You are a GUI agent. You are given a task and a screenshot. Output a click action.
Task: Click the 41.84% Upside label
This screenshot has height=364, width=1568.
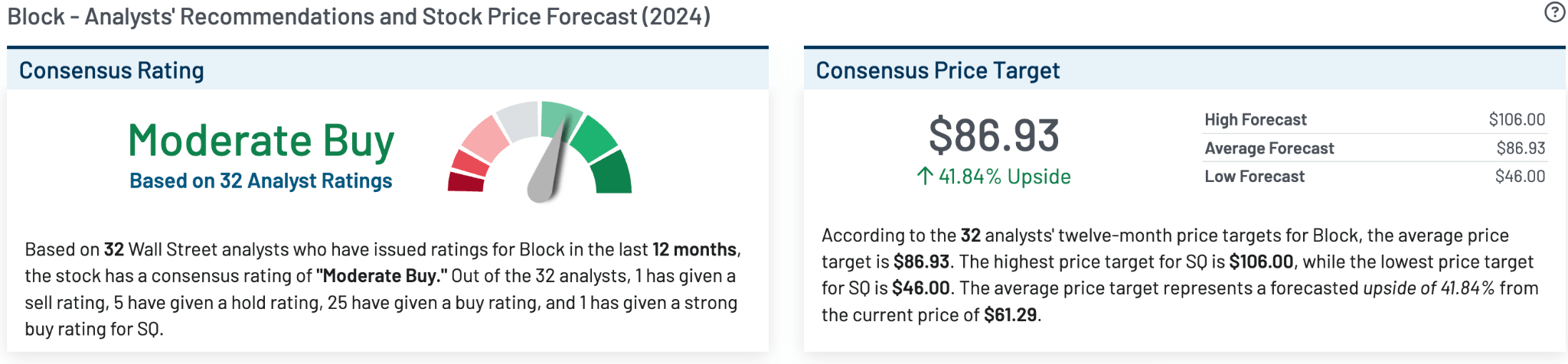pyautogui.click(x=1004, y=177)
